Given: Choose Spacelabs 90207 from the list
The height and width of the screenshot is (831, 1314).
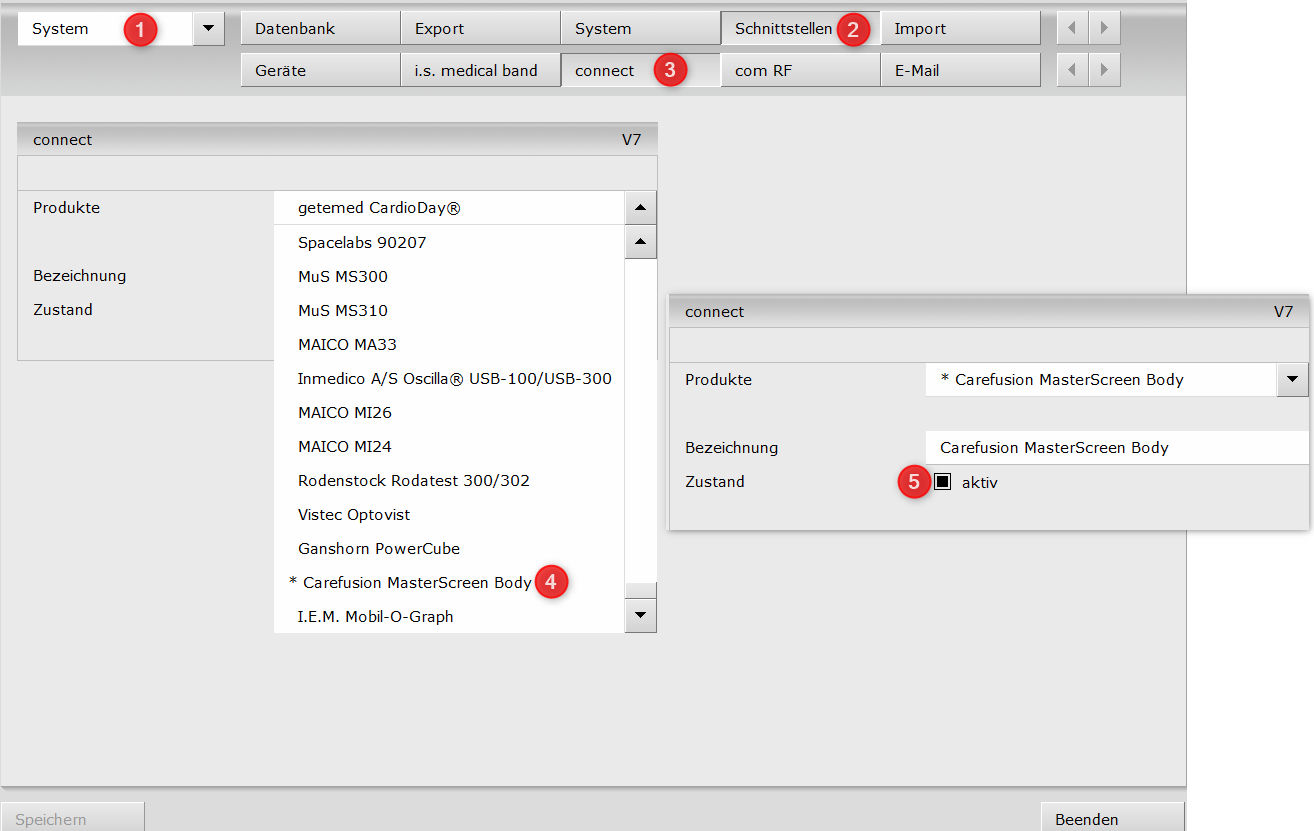Looking at the screenshot, I should coord(449,242).
